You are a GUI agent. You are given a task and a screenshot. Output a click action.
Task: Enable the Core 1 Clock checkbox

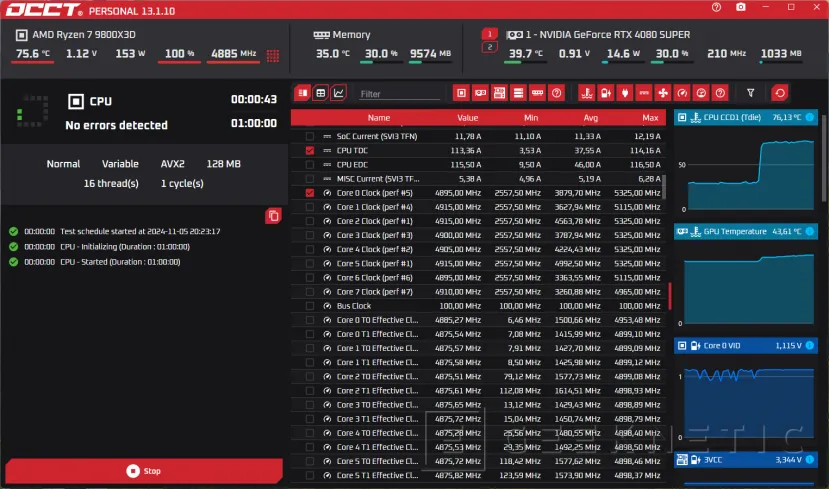pos(310,207)
